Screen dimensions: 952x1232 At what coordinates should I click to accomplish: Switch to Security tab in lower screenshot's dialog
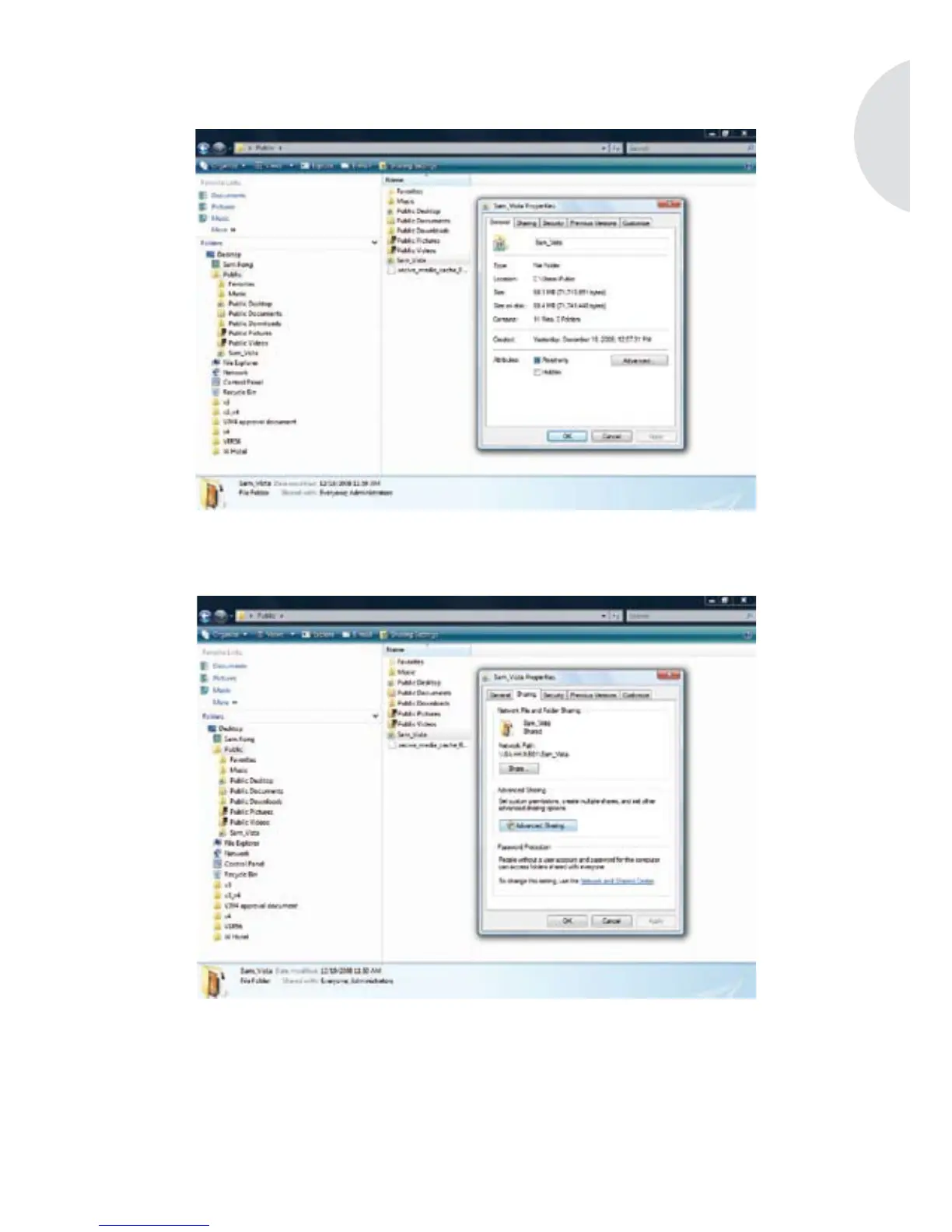[553, 695]
